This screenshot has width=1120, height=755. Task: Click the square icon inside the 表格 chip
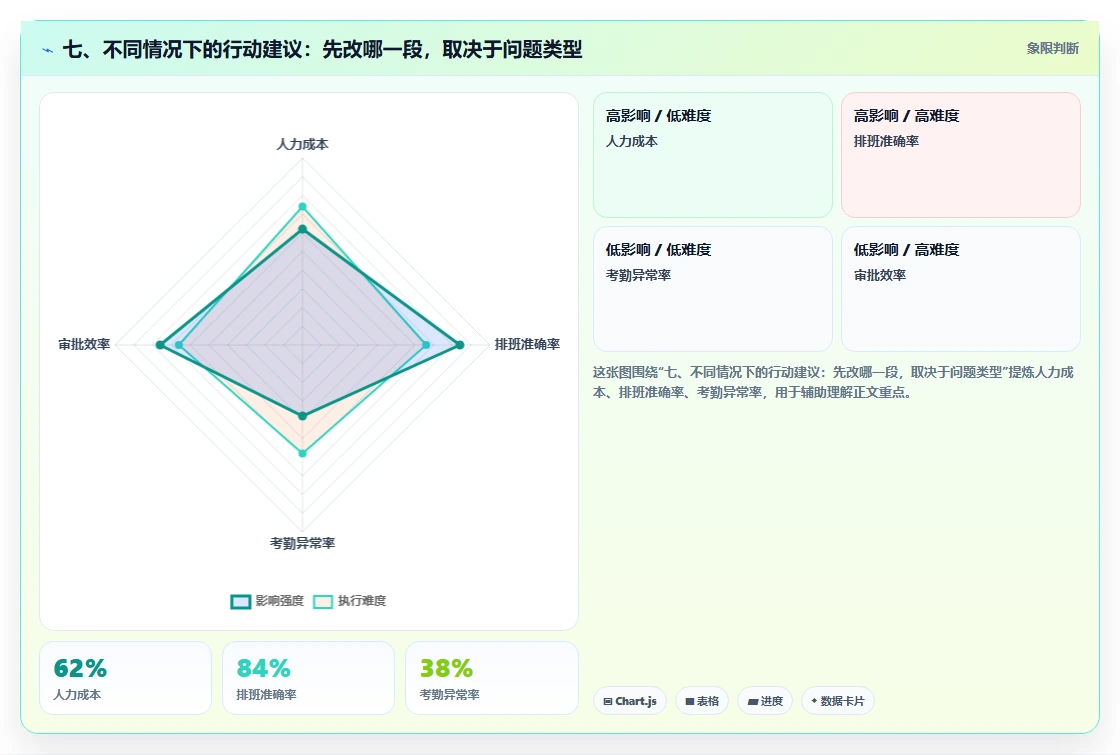pos(689,701)
